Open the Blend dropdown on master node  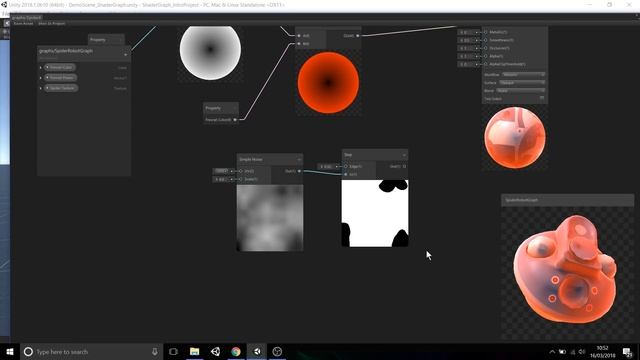(520, 91)
